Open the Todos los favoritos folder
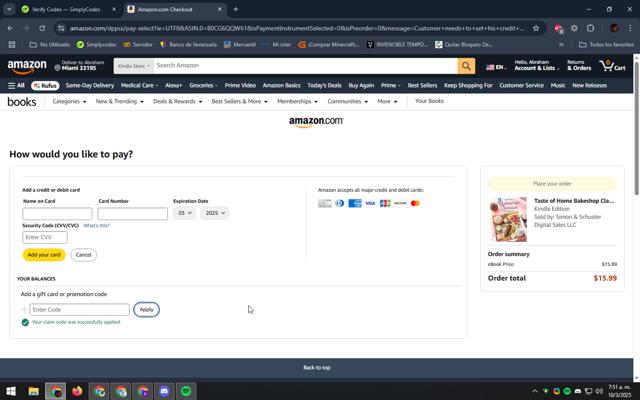This screenshot has width=640, height=400. point(607,44)
